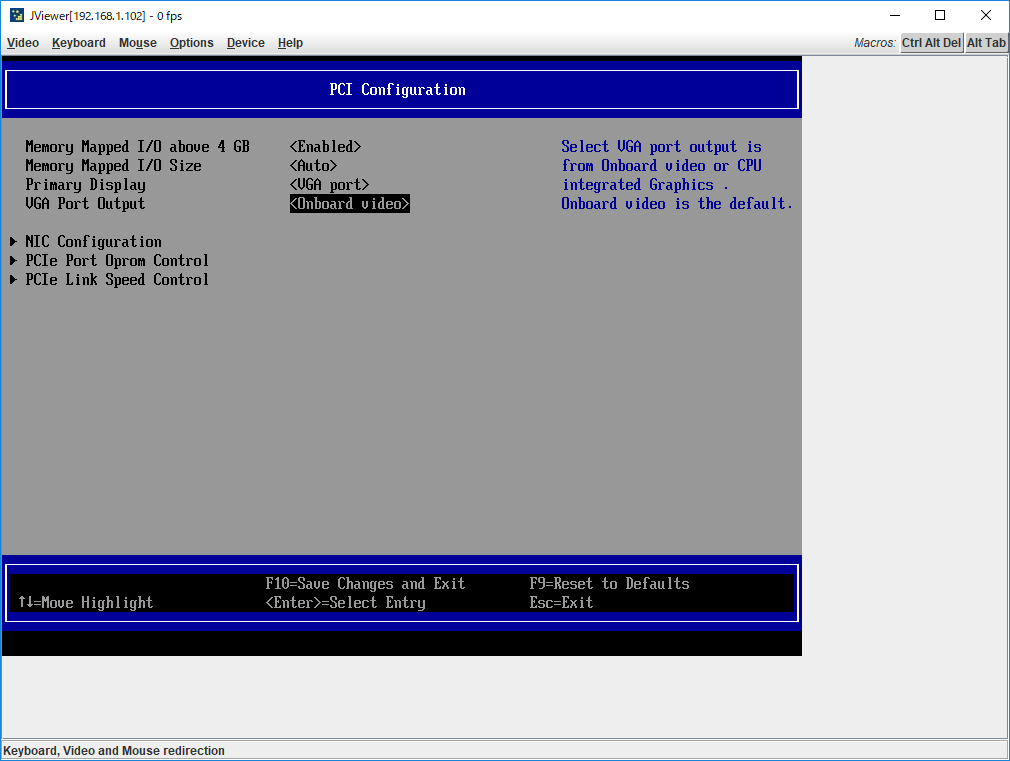This screenshot has width=1010, height=761.
Task: Open the Keyboard menu
Action: pos(79,43)
